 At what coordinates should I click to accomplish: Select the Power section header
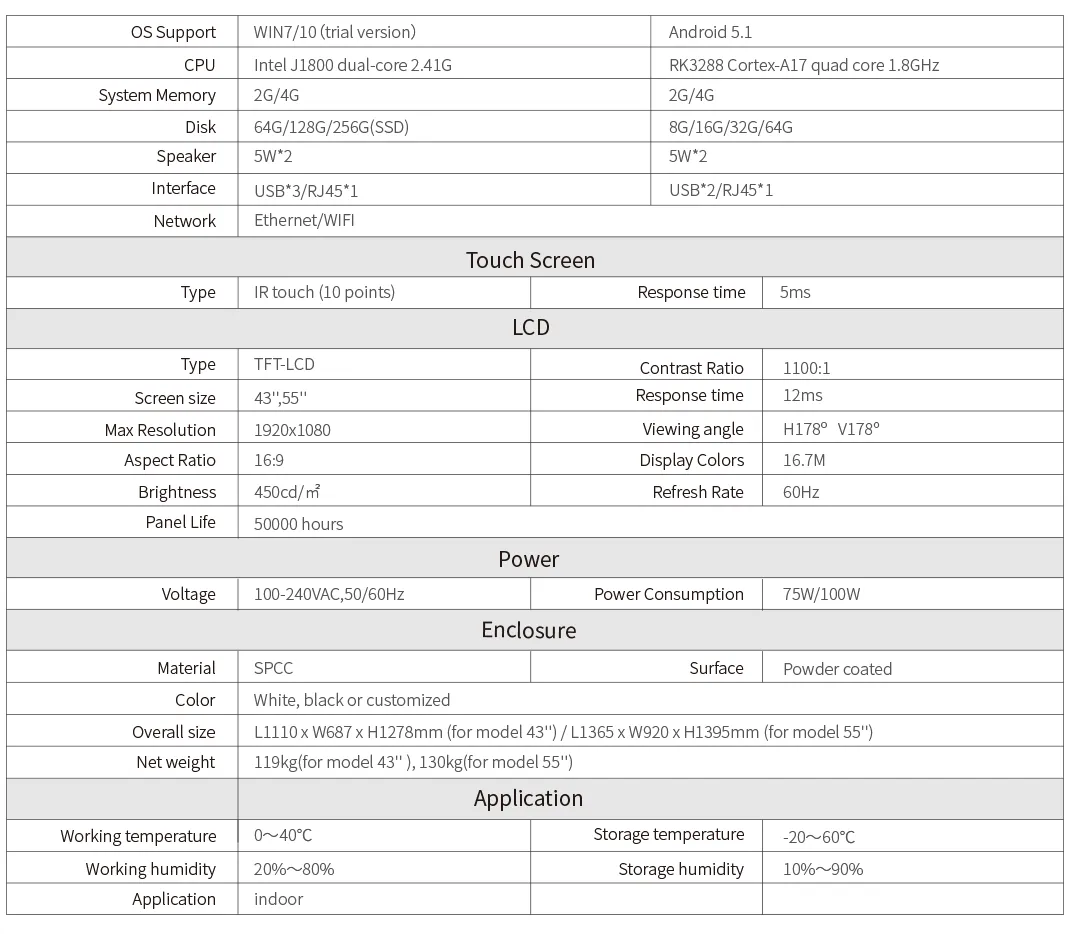(529, 559)
